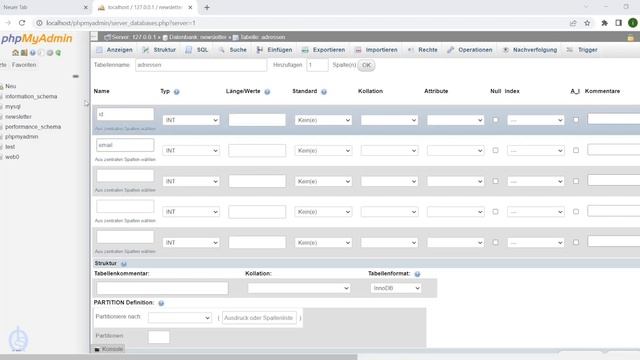Open the Trigger tab
Viewport: 640px width, 360px height.
click(582, 50)
